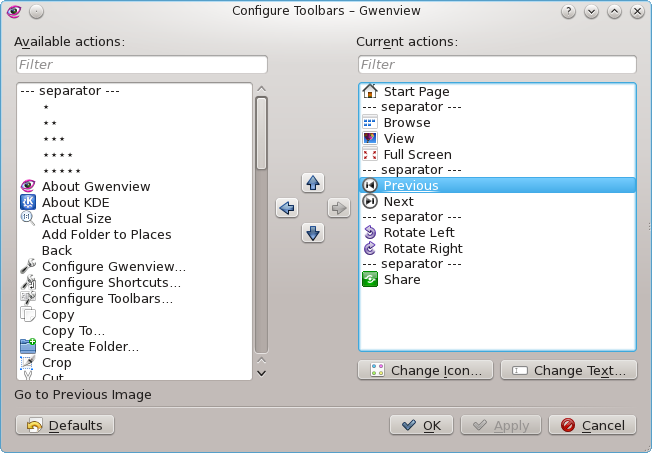Choose Start Page in current actions
652x453 pixels.
[416, 91]
